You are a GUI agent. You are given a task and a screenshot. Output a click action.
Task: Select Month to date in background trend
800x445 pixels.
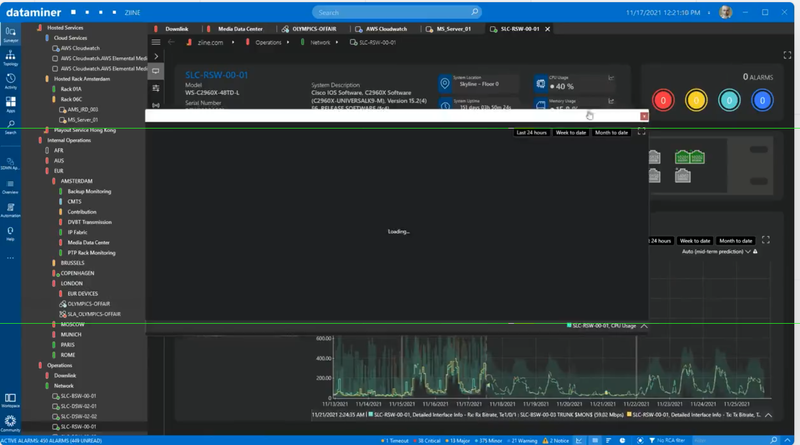click(x=736, y=241)
